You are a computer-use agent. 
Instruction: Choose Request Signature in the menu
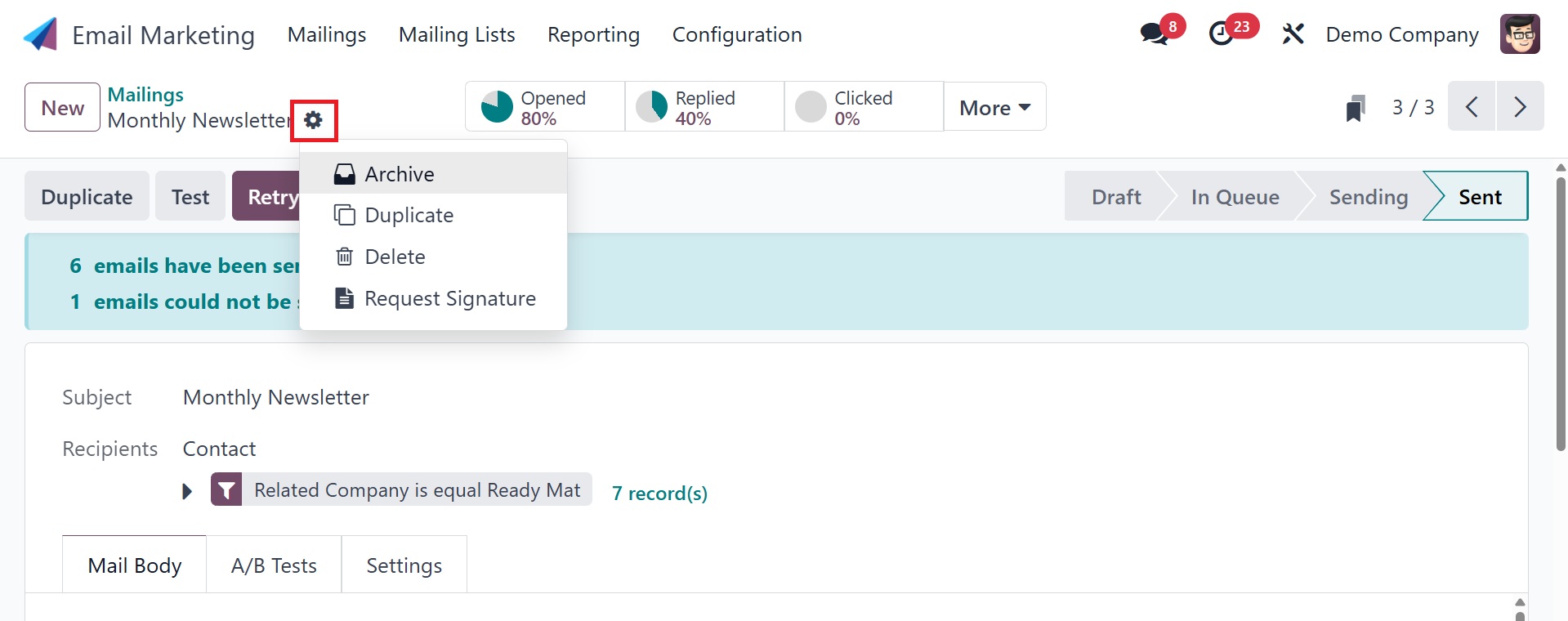pyautogui.click(x=449, y=298)
